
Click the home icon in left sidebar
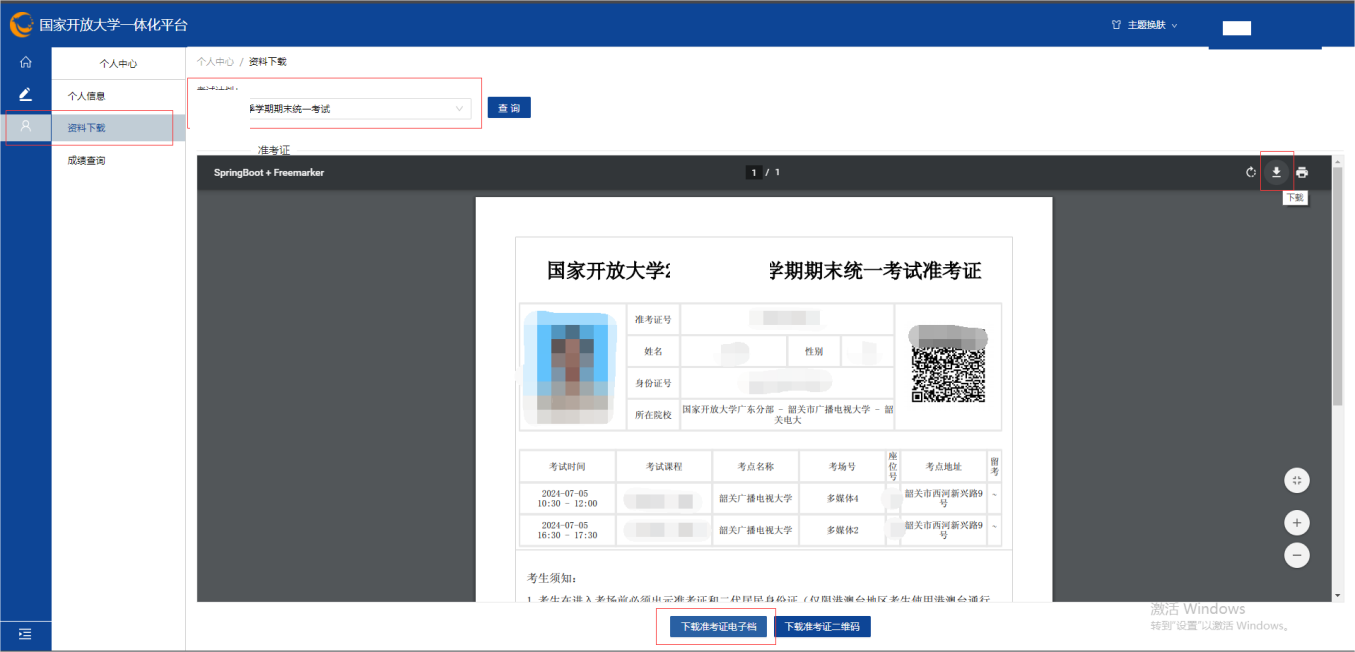(x=26, y=62)
